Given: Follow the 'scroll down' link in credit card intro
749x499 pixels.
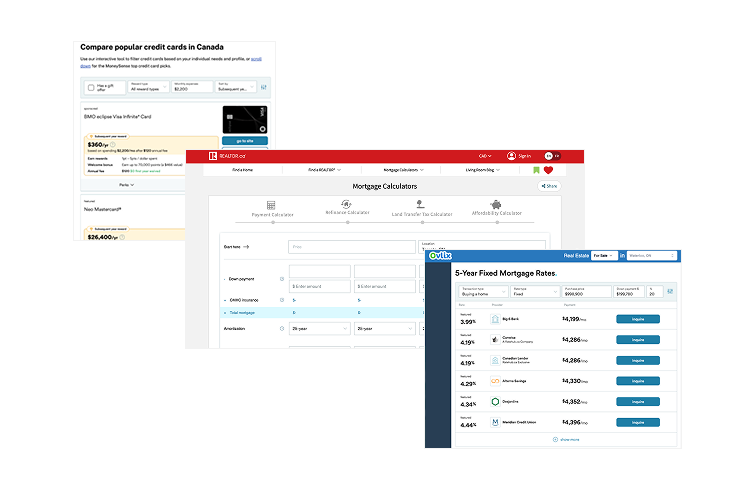Looking at the screenshot, I should pos(171,63).
